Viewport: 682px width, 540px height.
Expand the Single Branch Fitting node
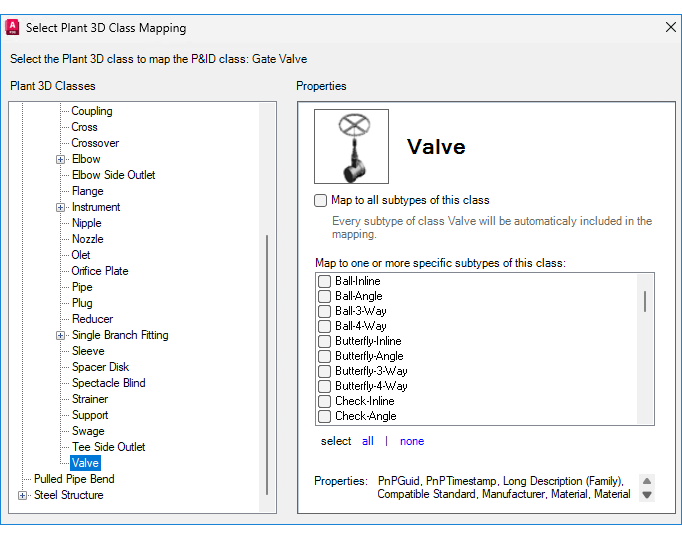(x=60, y=336)
